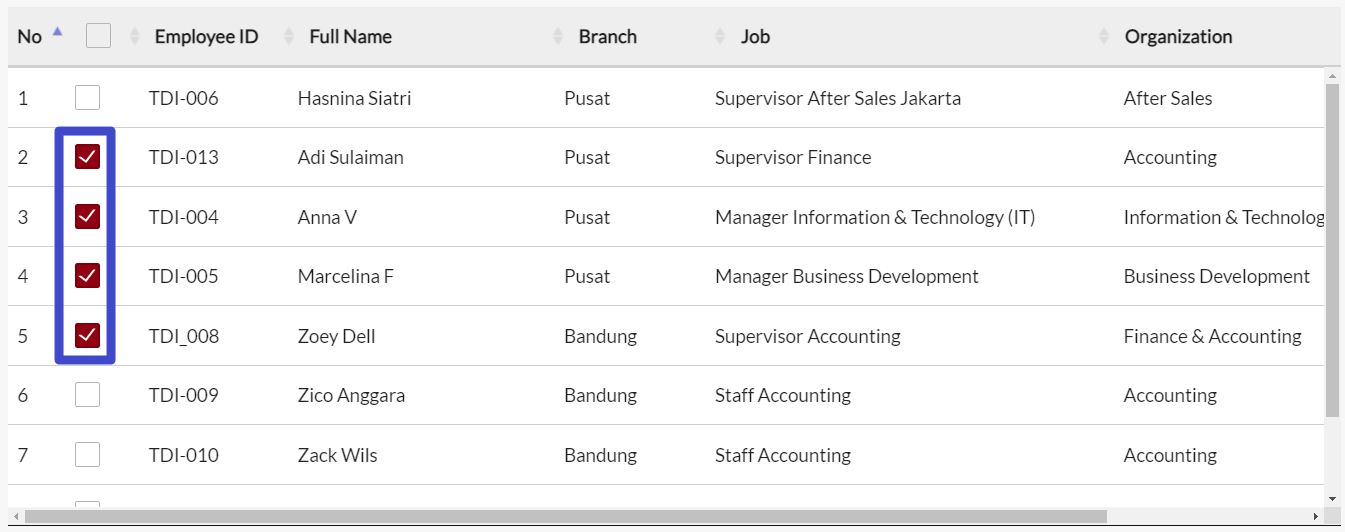
Task: Click the Job column header
Action: pyautogui.click(x=755, y=37)
